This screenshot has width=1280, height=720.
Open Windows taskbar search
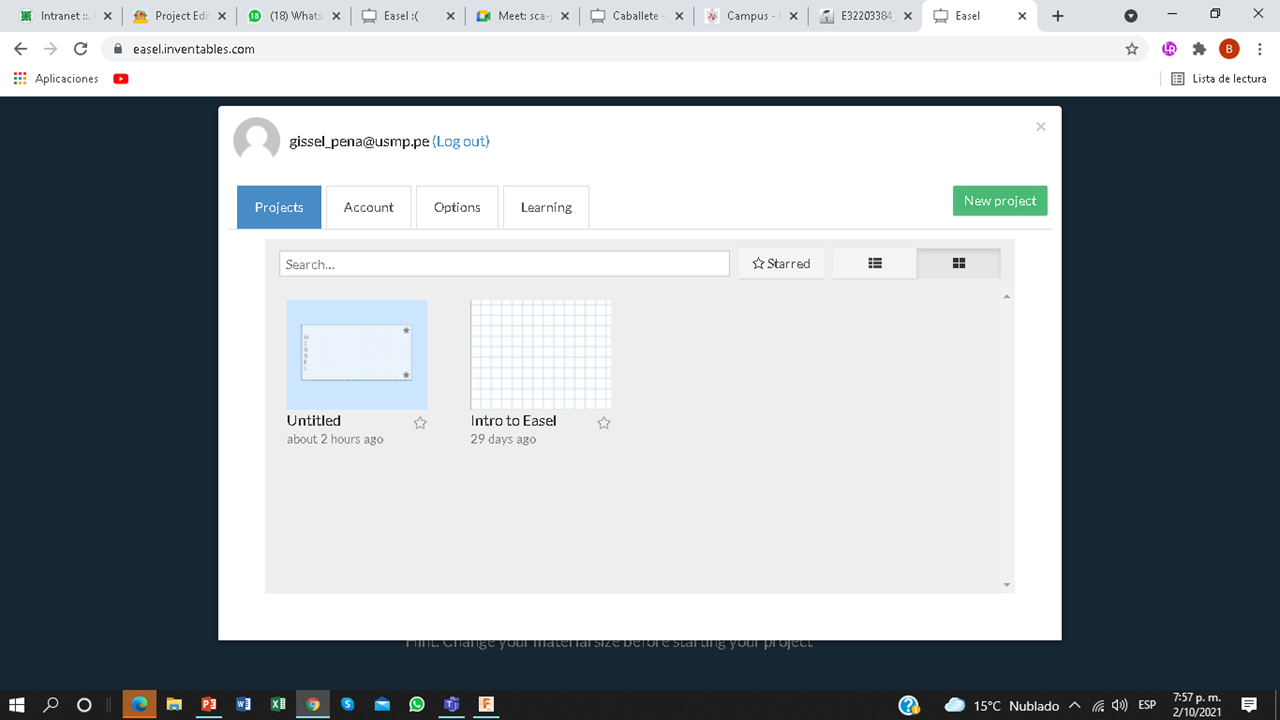[x=52, y=704]
